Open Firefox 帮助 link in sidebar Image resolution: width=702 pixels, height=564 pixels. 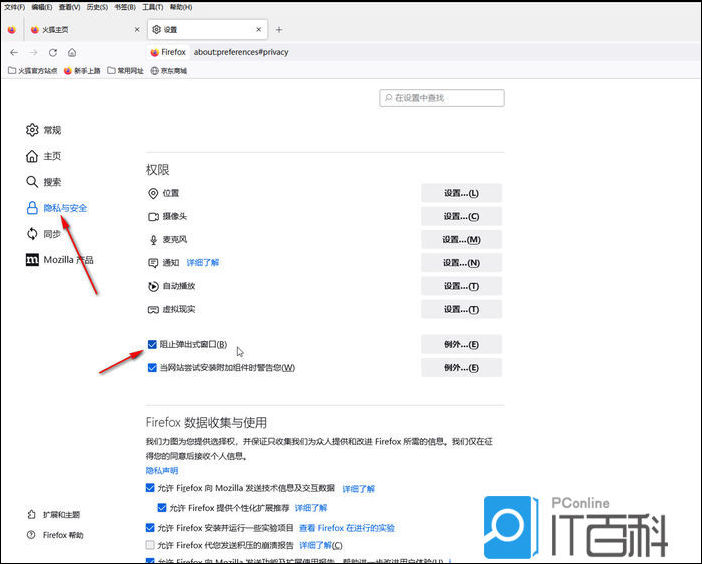point(55,535)
